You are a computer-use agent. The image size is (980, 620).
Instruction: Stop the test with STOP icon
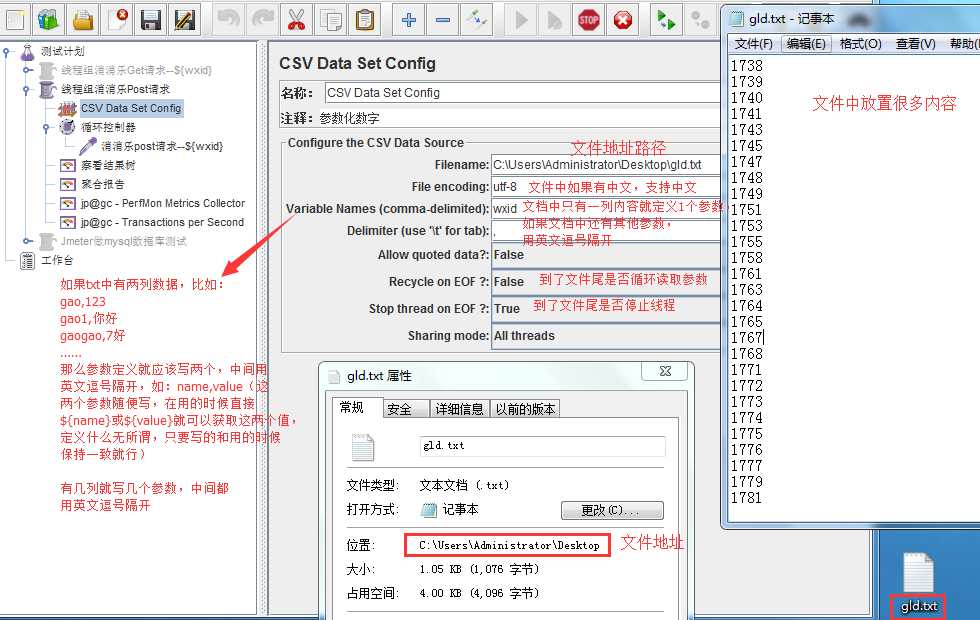tap(589, 19)
